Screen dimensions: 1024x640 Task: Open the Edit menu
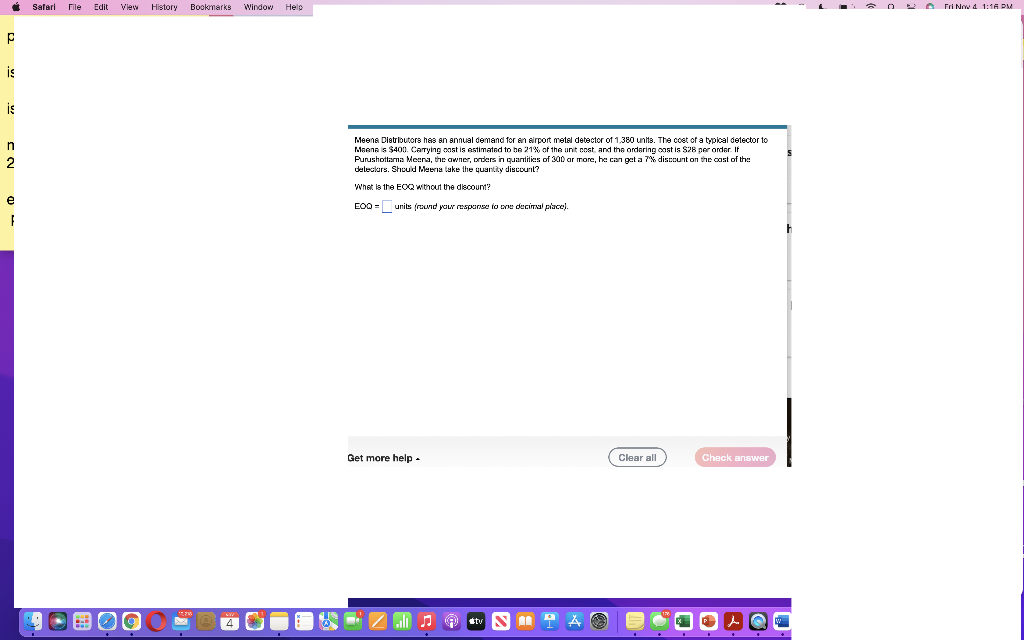[101, 7]
